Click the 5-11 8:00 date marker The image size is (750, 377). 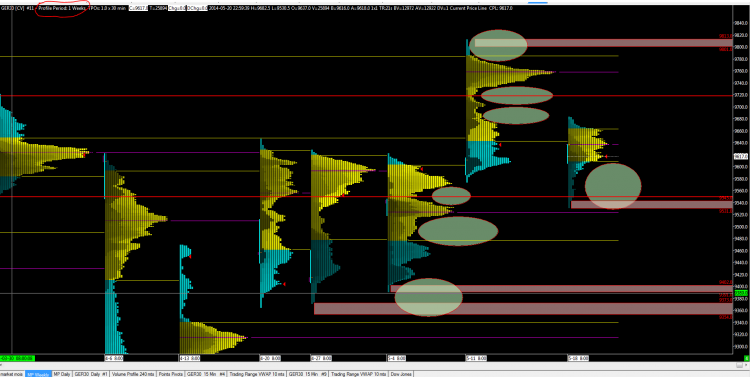click(x=476, y=358)
